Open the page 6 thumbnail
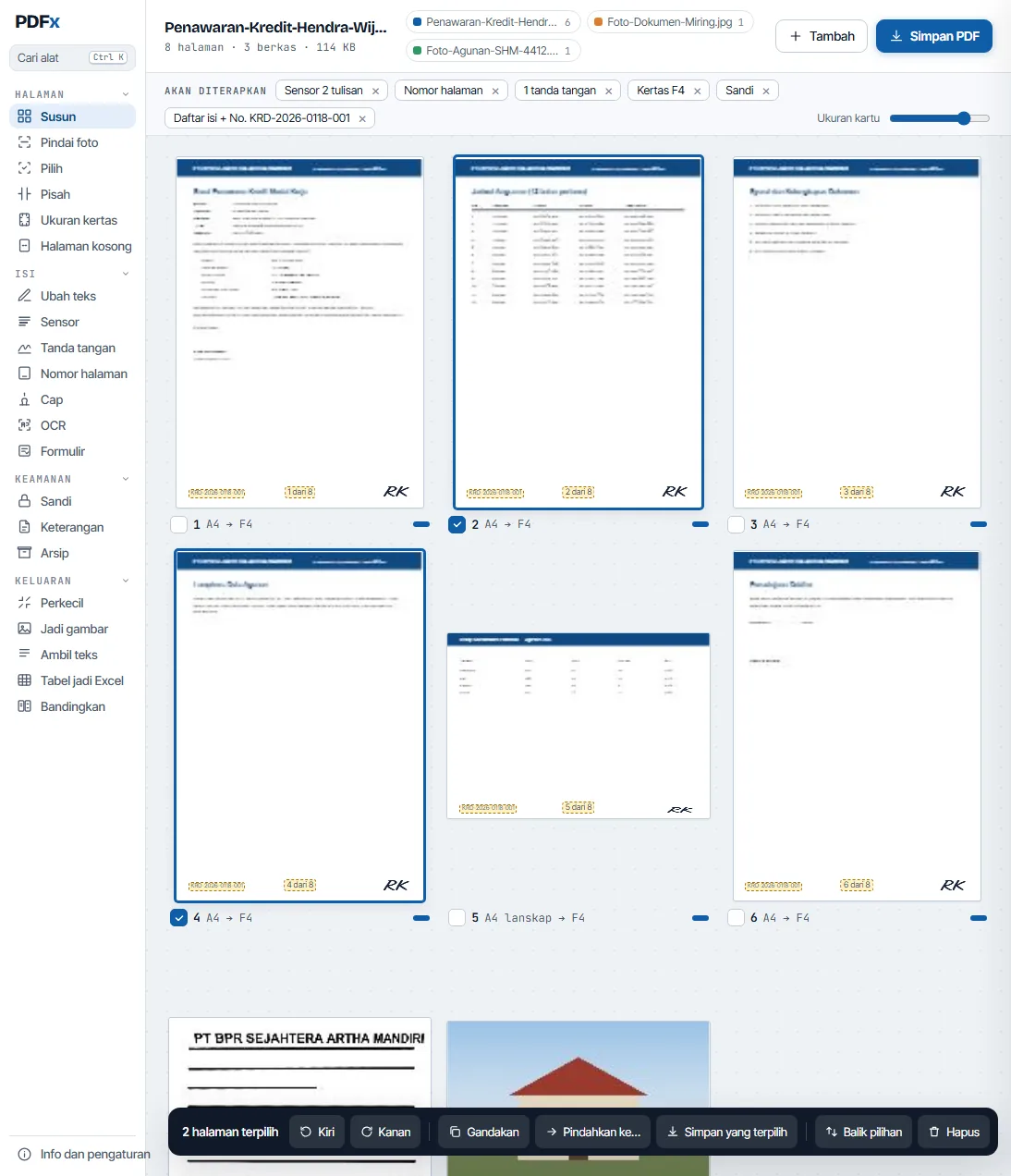This screenshot has height=1176, width=1011. pos(857,726)
